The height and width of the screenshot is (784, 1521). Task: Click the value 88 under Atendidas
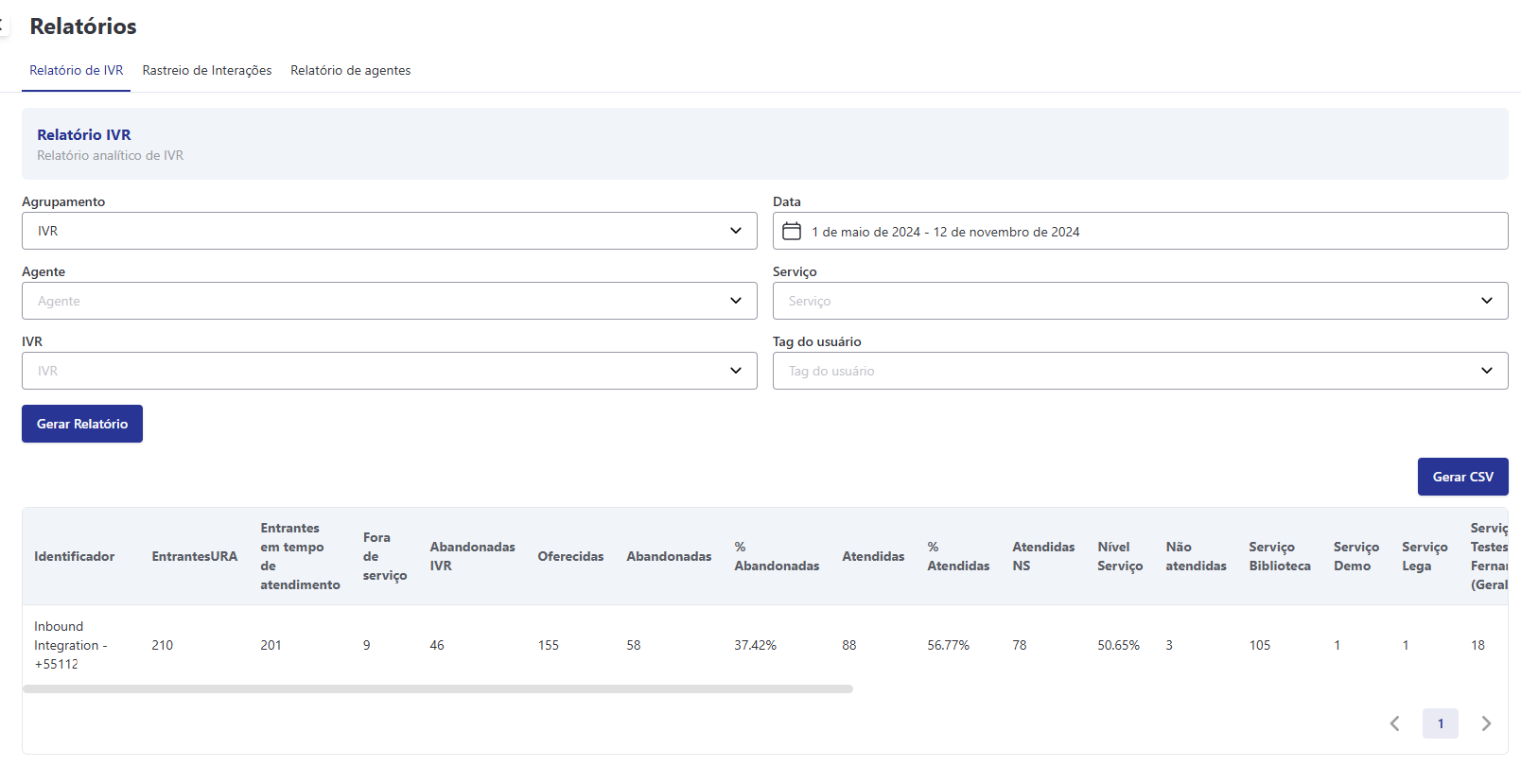(x=849, y=645)
